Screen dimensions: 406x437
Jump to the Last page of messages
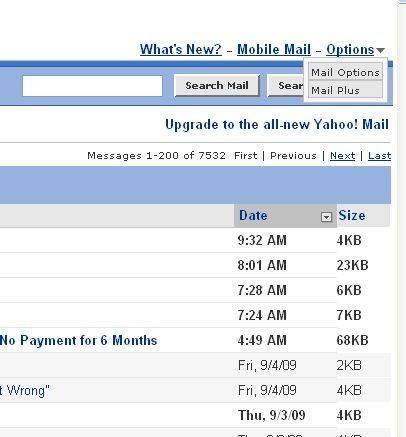pos(379,156)
